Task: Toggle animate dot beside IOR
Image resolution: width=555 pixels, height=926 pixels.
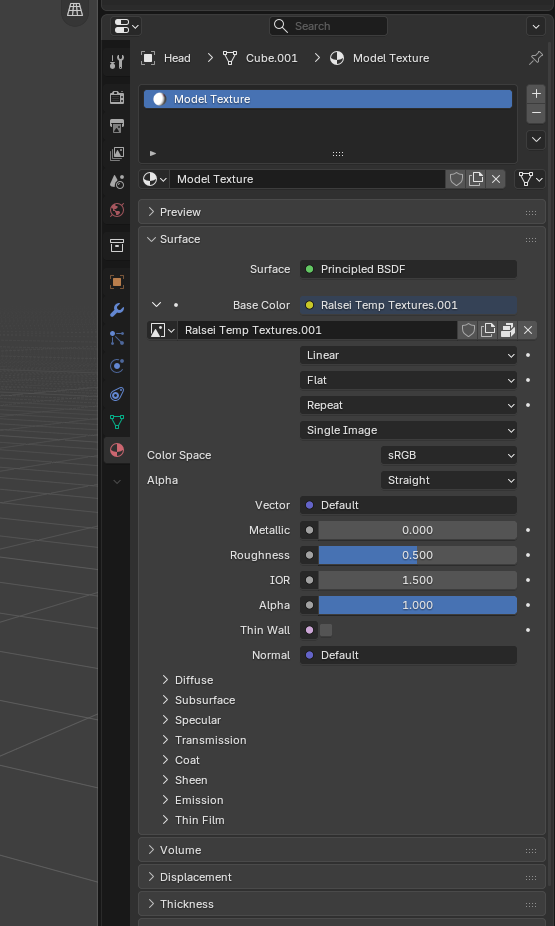Action: click(x=528, y=580)
